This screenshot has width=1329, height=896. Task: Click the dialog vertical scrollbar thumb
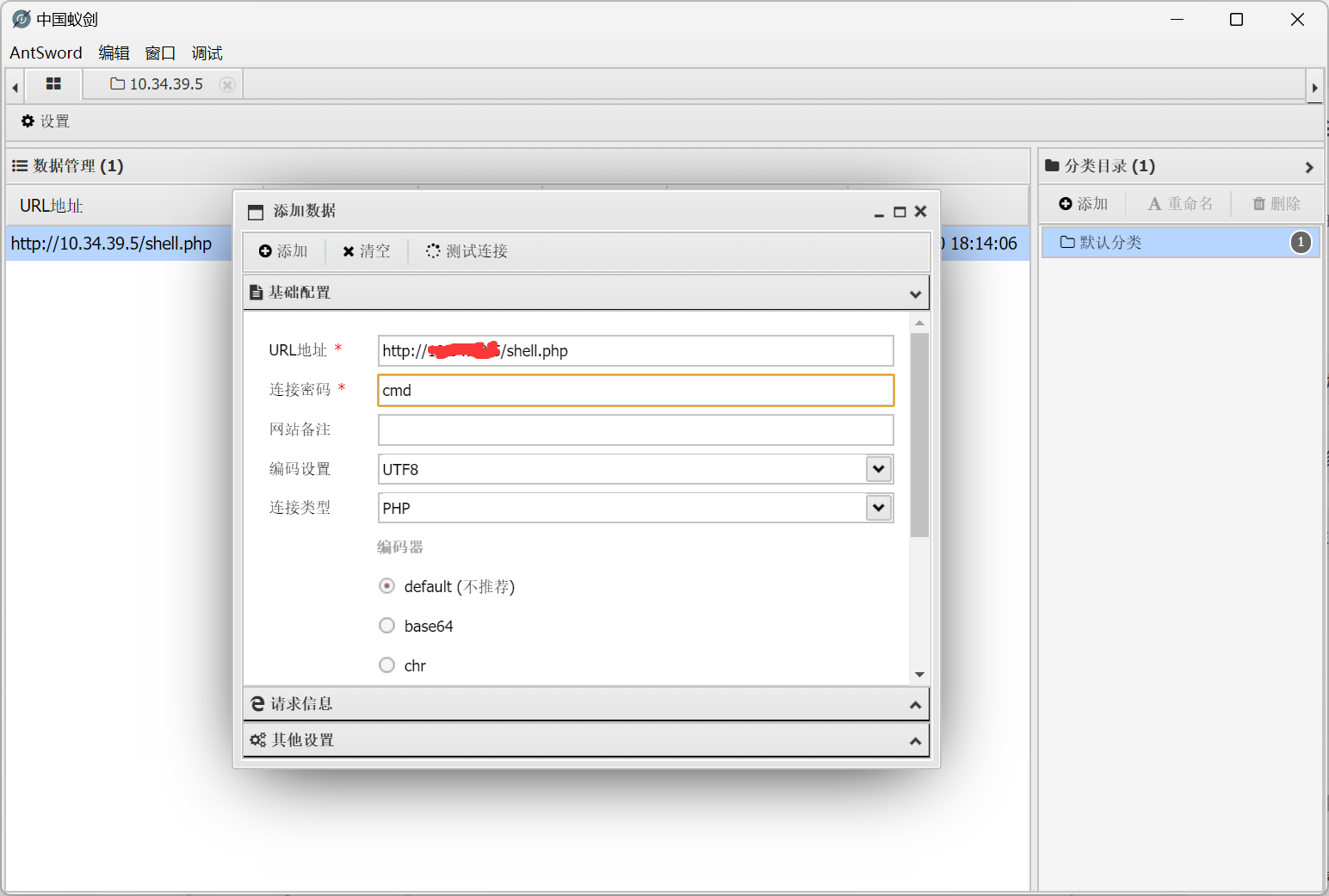919,435
